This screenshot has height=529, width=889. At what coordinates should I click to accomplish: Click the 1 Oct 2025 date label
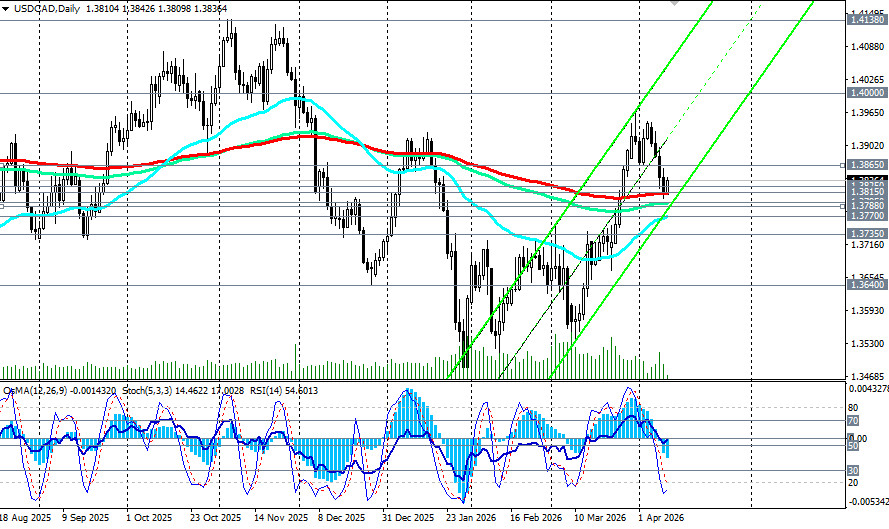149,518
